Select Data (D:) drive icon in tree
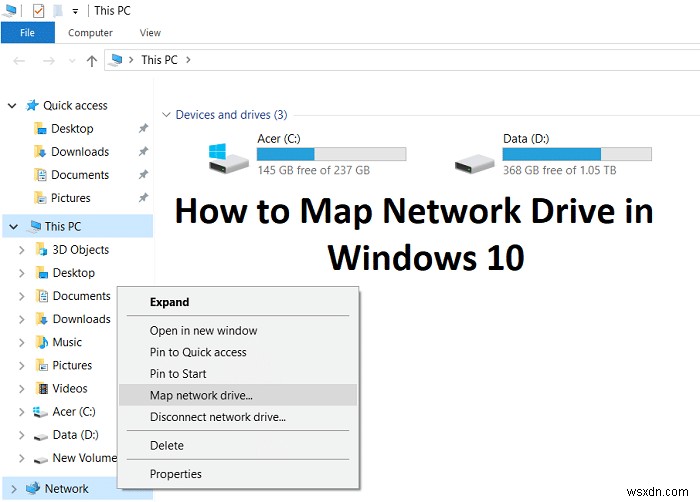This screenshot has width=700, height=502. point(40,437)
